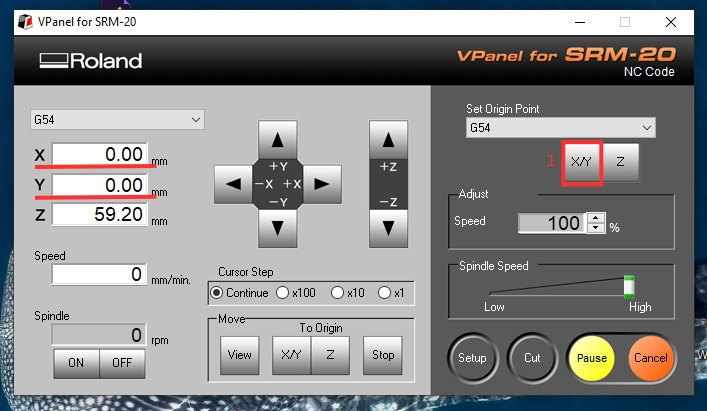707x411 pixels.
Task: Click the Stop move button
Action: [x=383, y=355]
